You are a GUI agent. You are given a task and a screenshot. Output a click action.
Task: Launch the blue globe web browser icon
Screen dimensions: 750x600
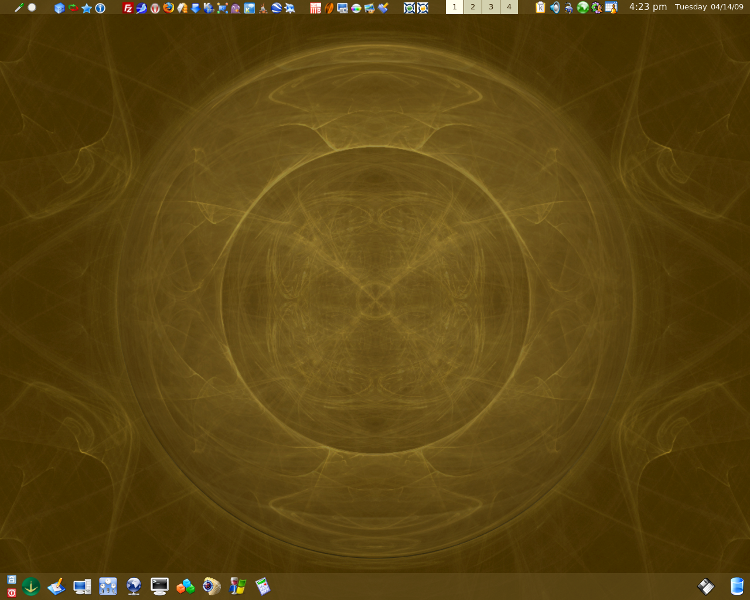click(134, 587)
